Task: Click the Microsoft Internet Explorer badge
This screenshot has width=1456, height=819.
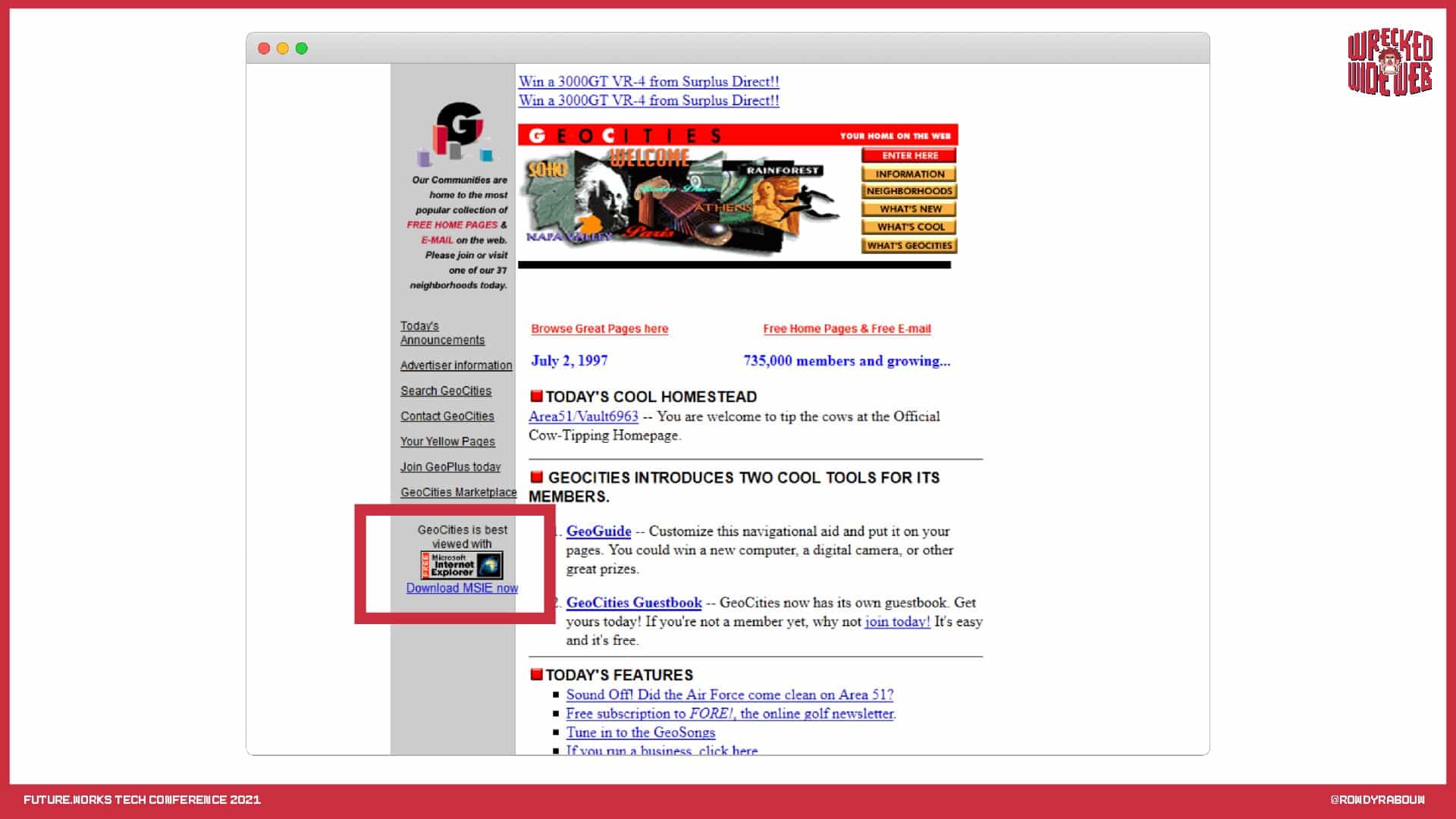Action: pyautogui.click(x=462, y=565)
